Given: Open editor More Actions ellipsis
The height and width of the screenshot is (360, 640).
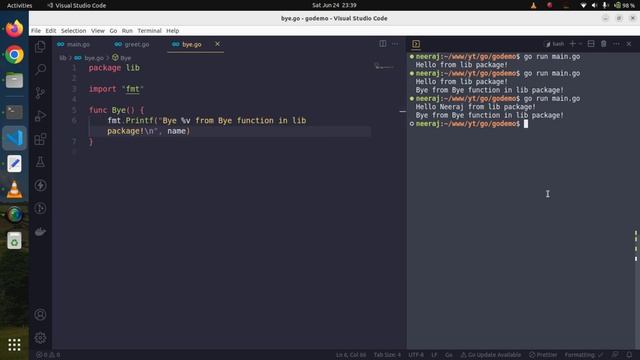Looking at the screenshot, I should (395, 44).
